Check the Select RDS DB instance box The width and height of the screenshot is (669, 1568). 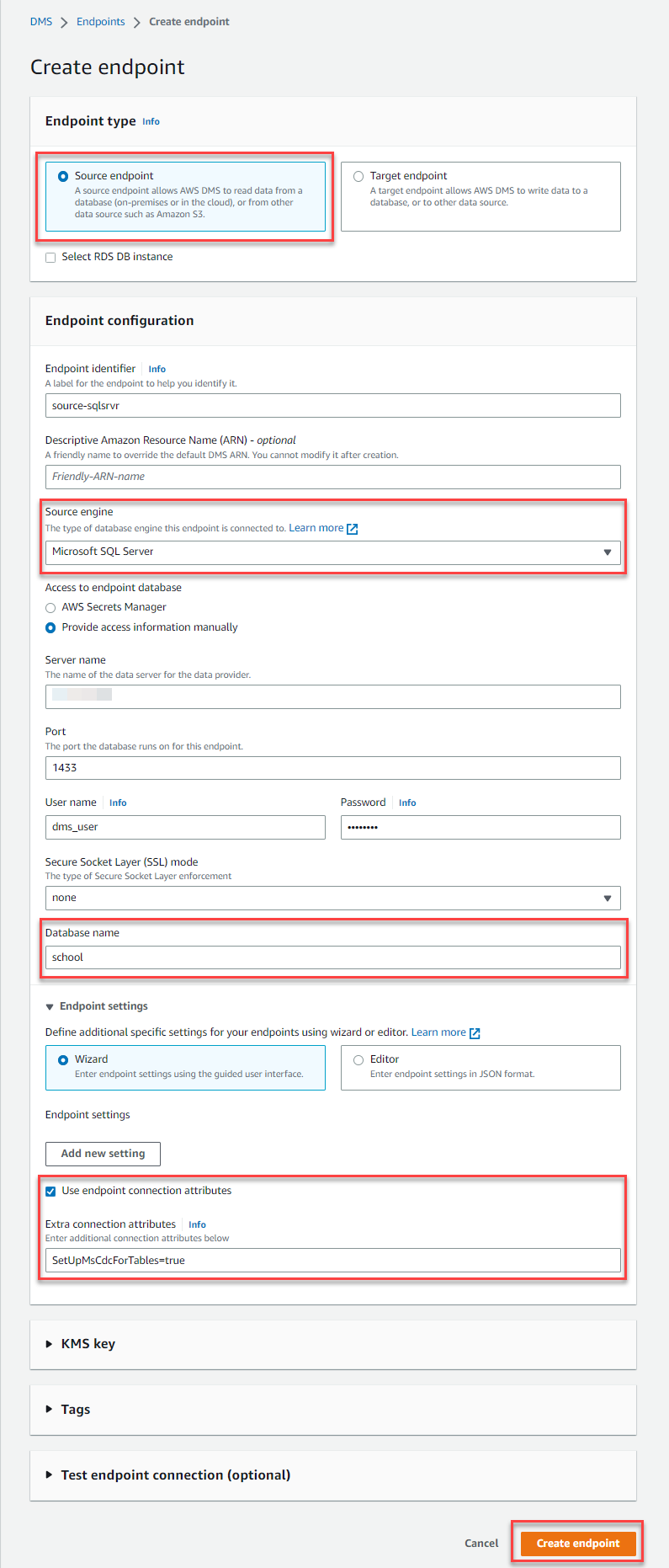[x=50, y=258]
